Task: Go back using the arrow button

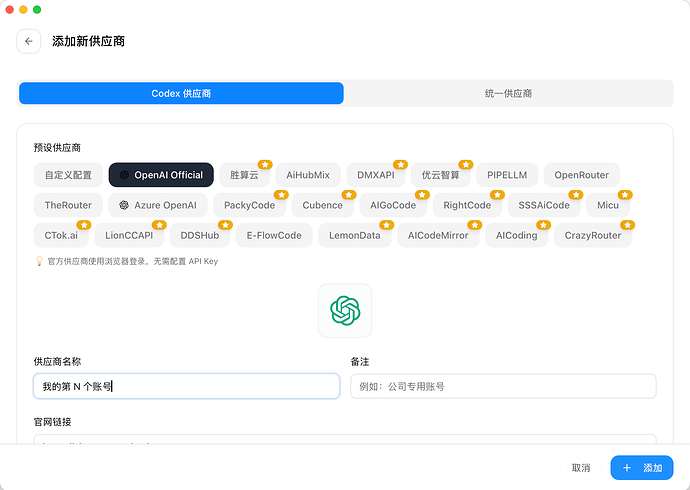Action: (x=29, y=41)
